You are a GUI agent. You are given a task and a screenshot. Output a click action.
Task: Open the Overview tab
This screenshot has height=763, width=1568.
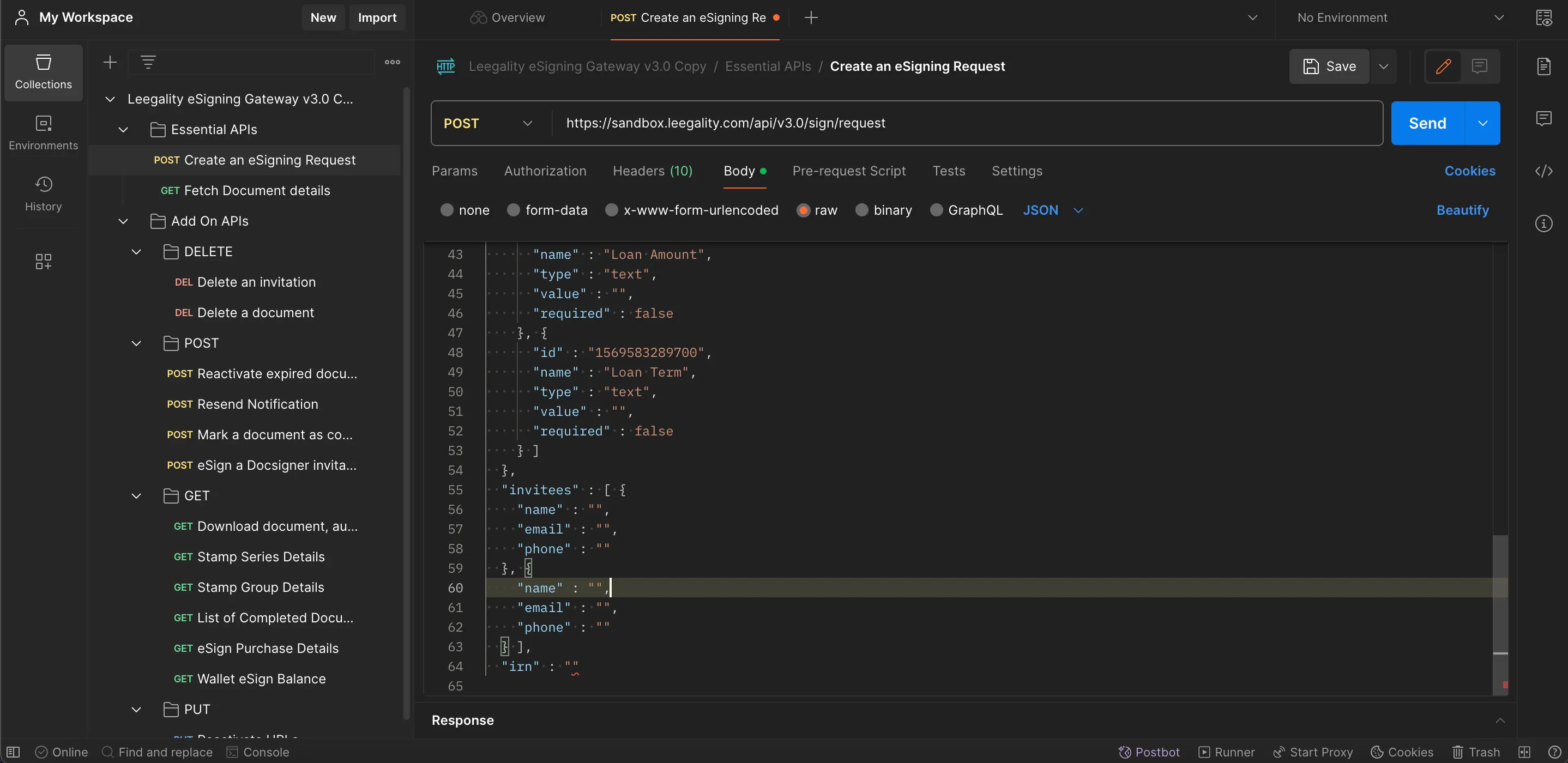[507, 18]
